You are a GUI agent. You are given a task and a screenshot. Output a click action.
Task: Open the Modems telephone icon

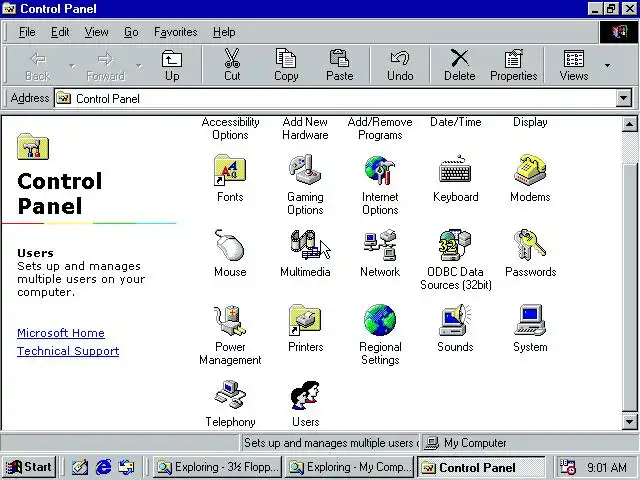click(530, 170)
